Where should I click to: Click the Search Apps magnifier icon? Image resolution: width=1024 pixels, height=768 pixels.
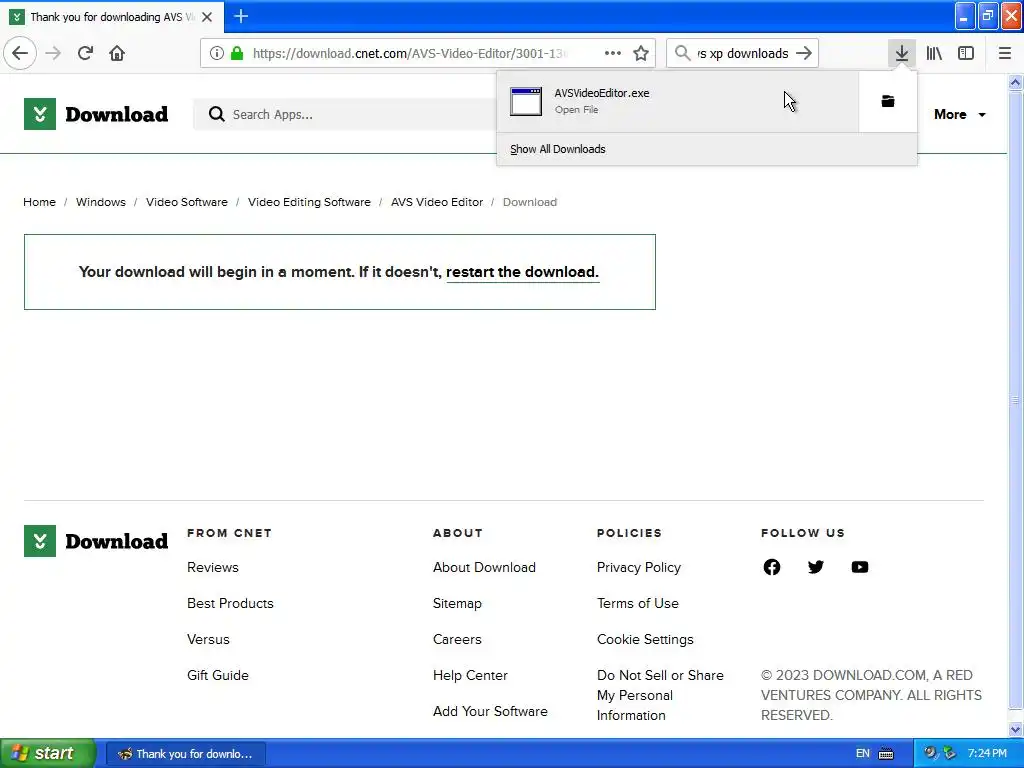pos(216,114)
